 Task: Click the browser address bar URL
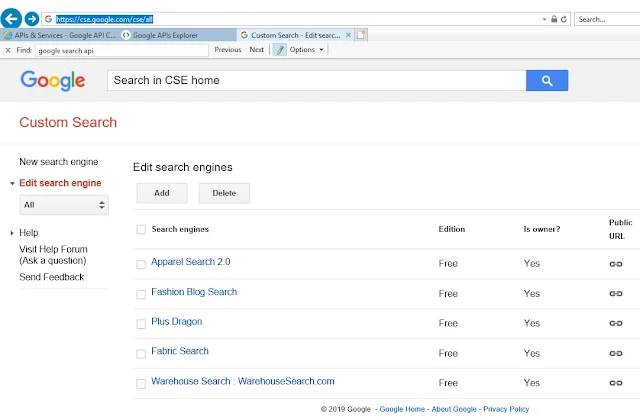pos(104,19)
